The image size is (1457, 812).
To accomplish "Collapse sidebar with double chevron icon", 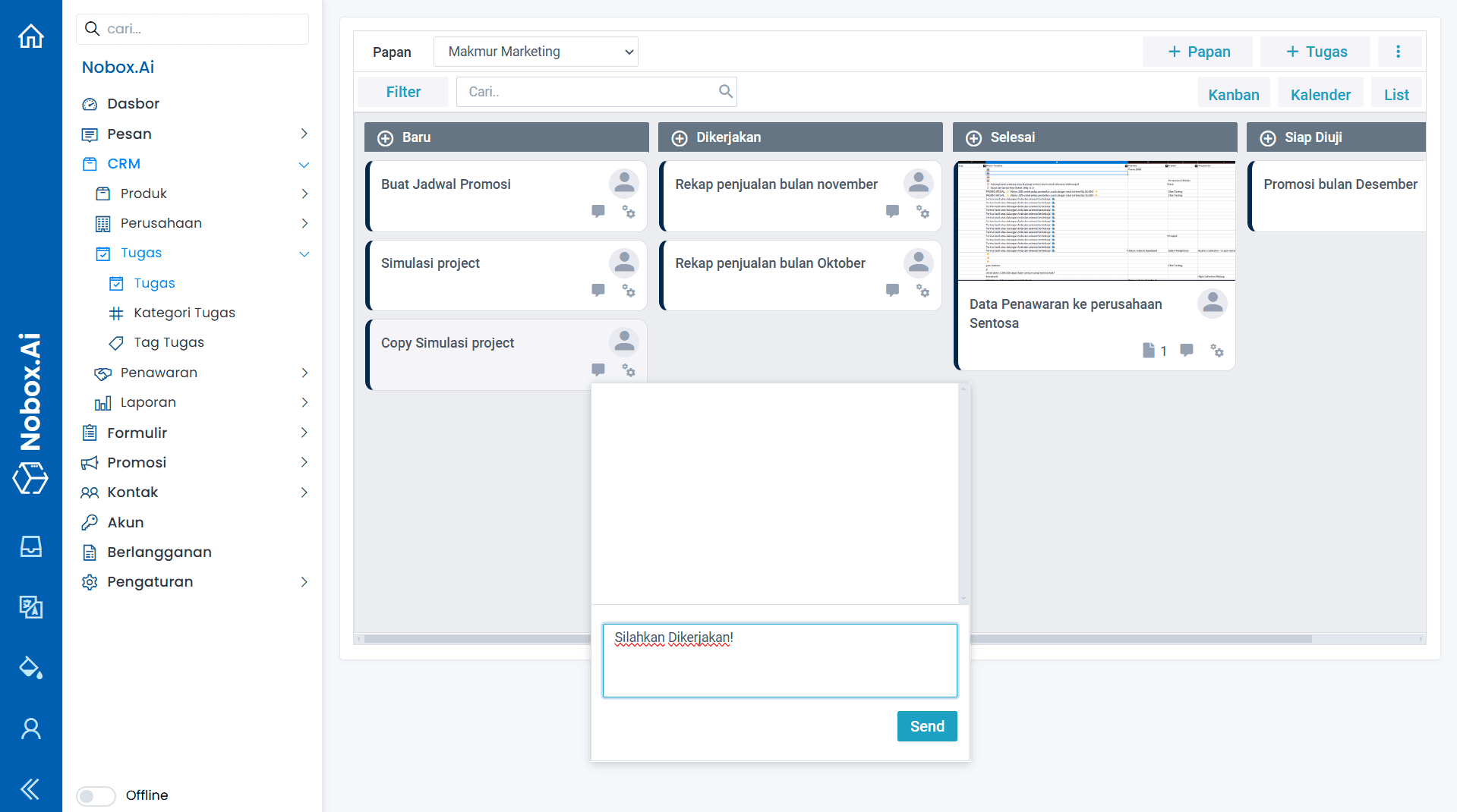I will [x=31, y=789].
